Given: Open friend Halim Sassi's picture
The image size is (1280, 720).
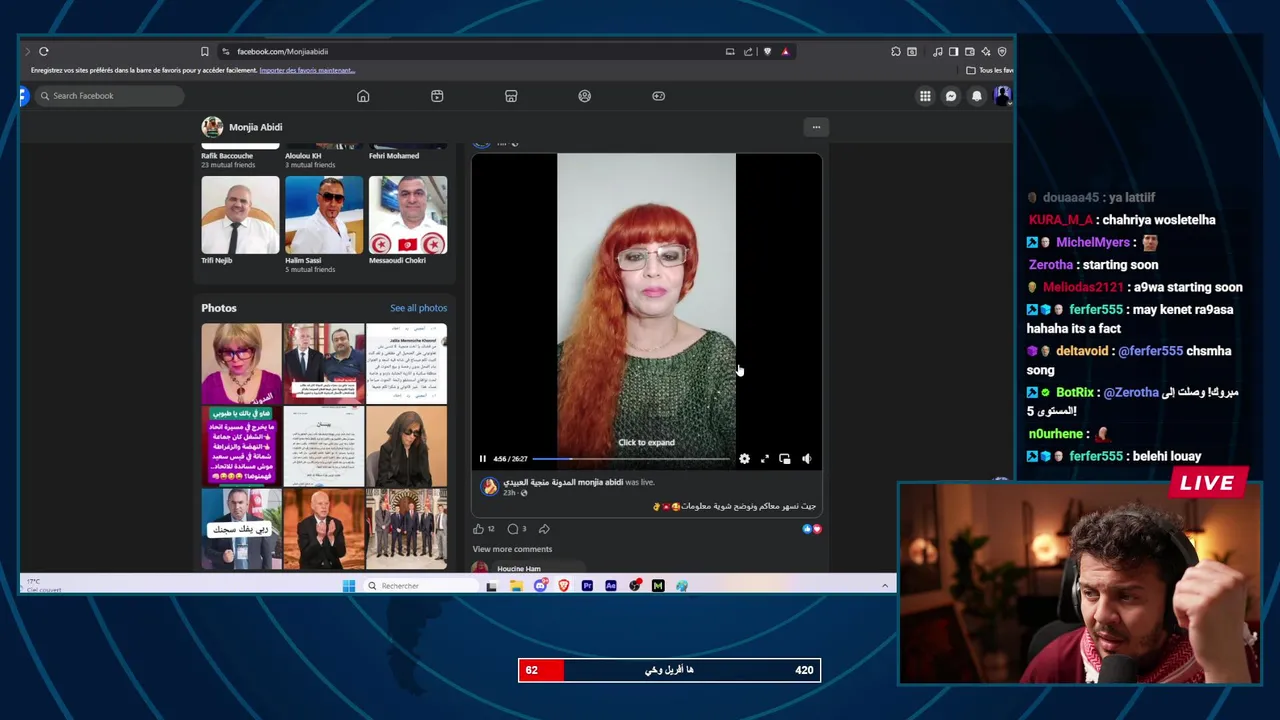Looking at the screenshot, I should coord(324,215).
